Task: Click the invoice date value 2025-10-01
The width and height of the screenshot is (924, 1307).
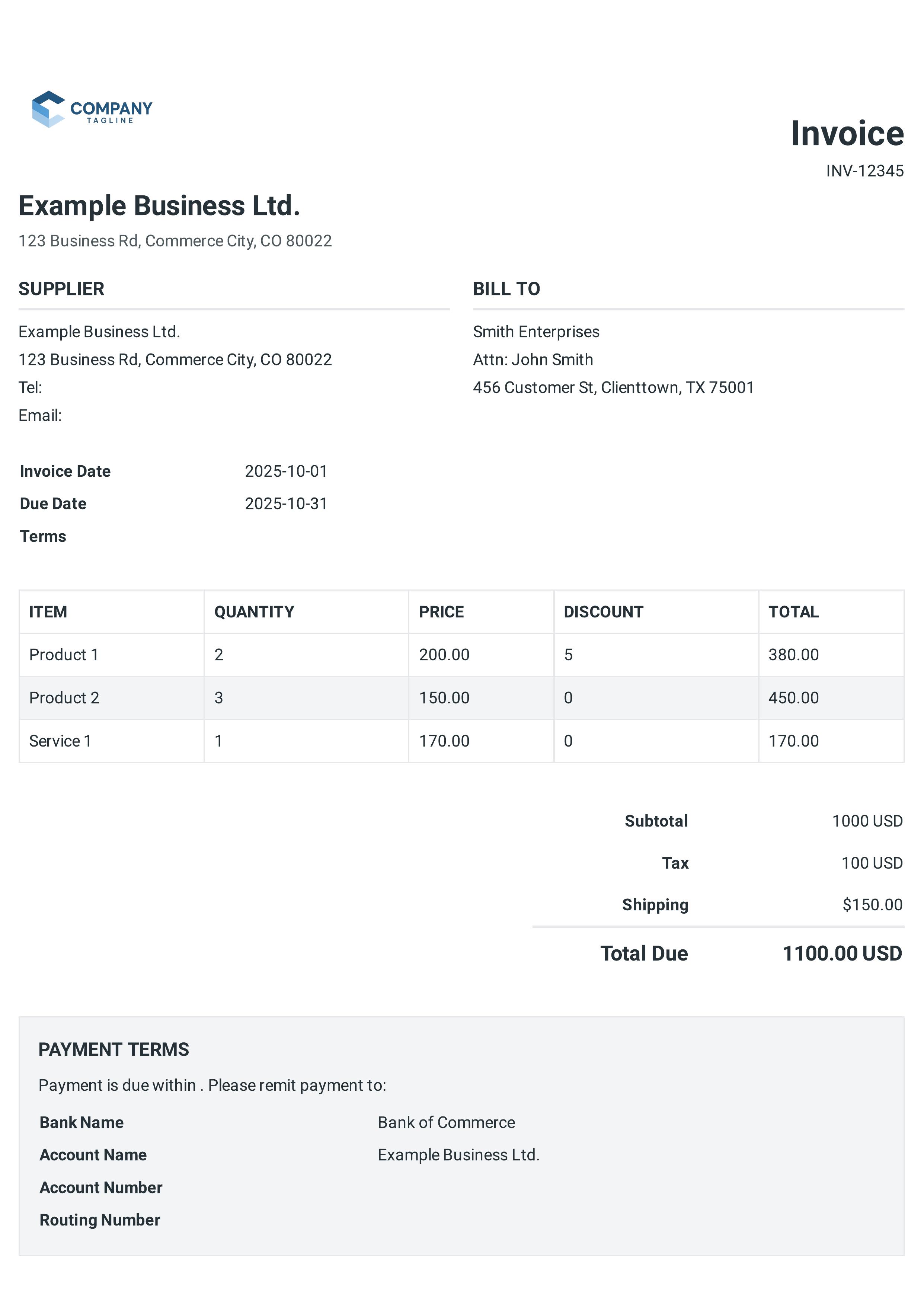Action: (x=286, y=472)
